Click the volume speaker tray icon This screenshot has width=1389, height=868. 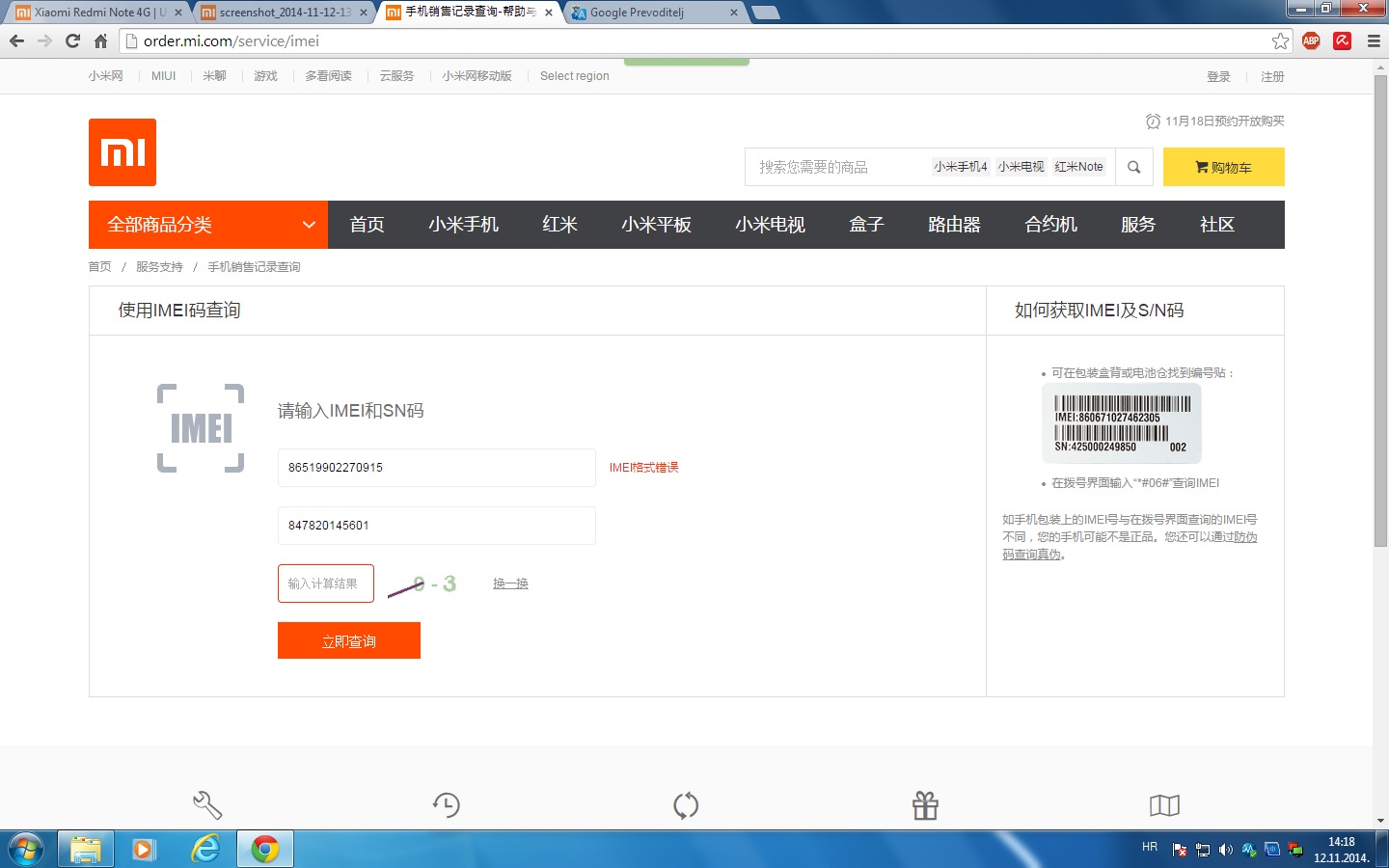(1225, 850)
